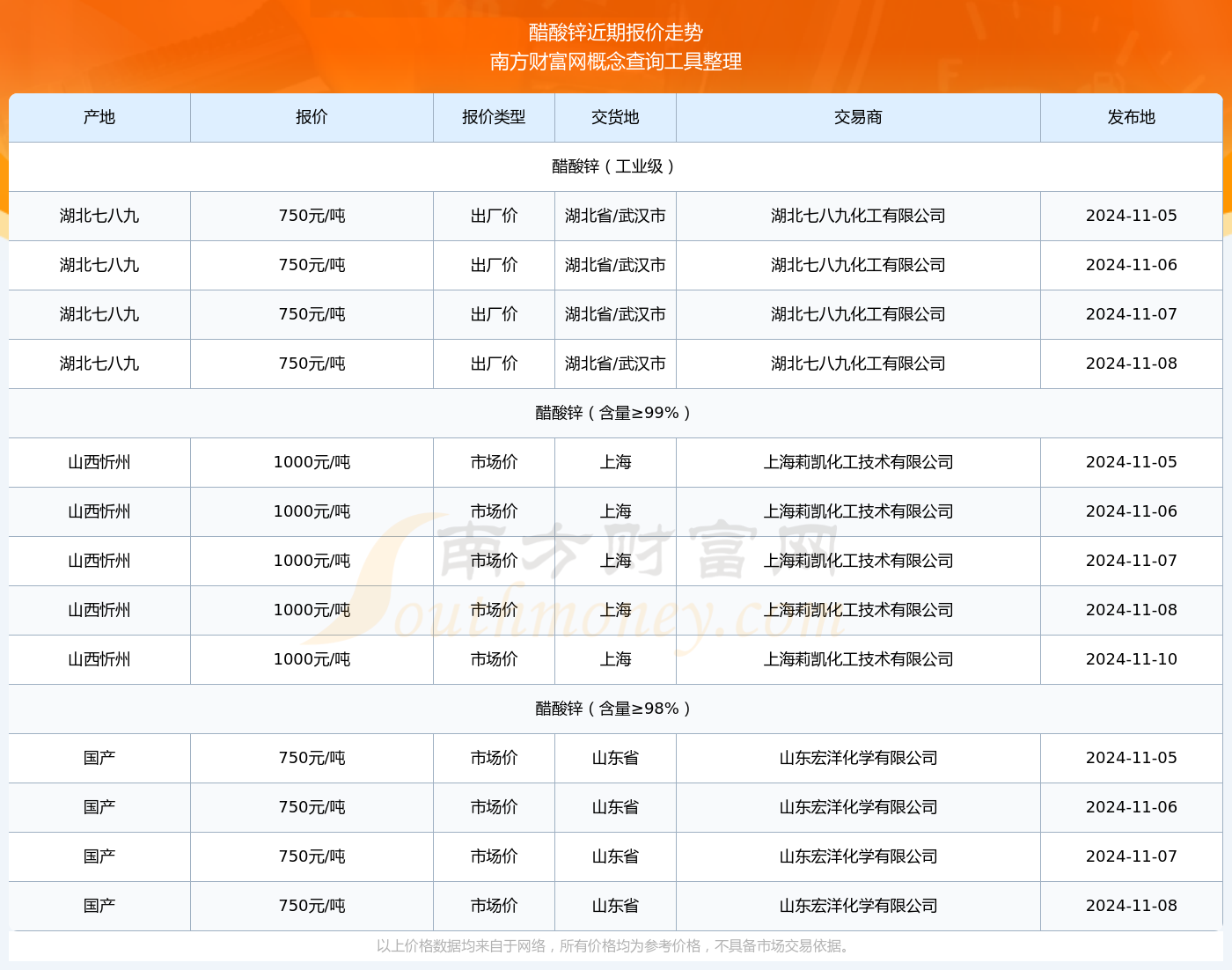Click 1000元/吨 in 山西忻州 row dated 2024-11-10

coord(312,659)
